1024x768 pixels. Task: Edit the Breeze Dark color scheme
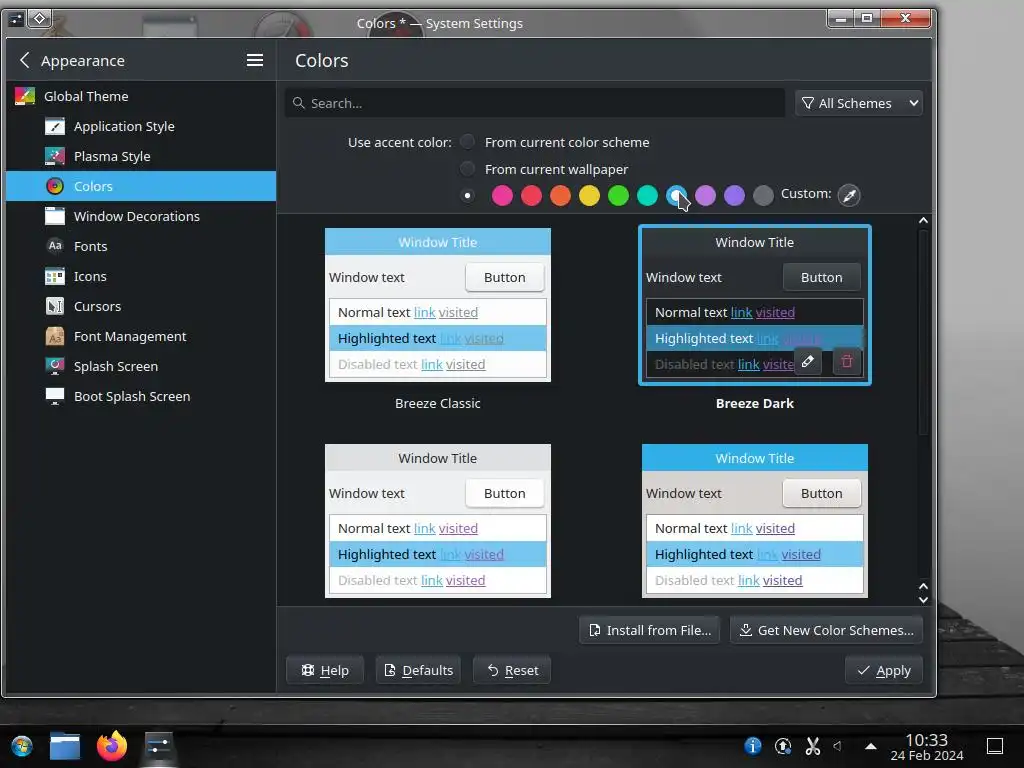coord(808,361)
